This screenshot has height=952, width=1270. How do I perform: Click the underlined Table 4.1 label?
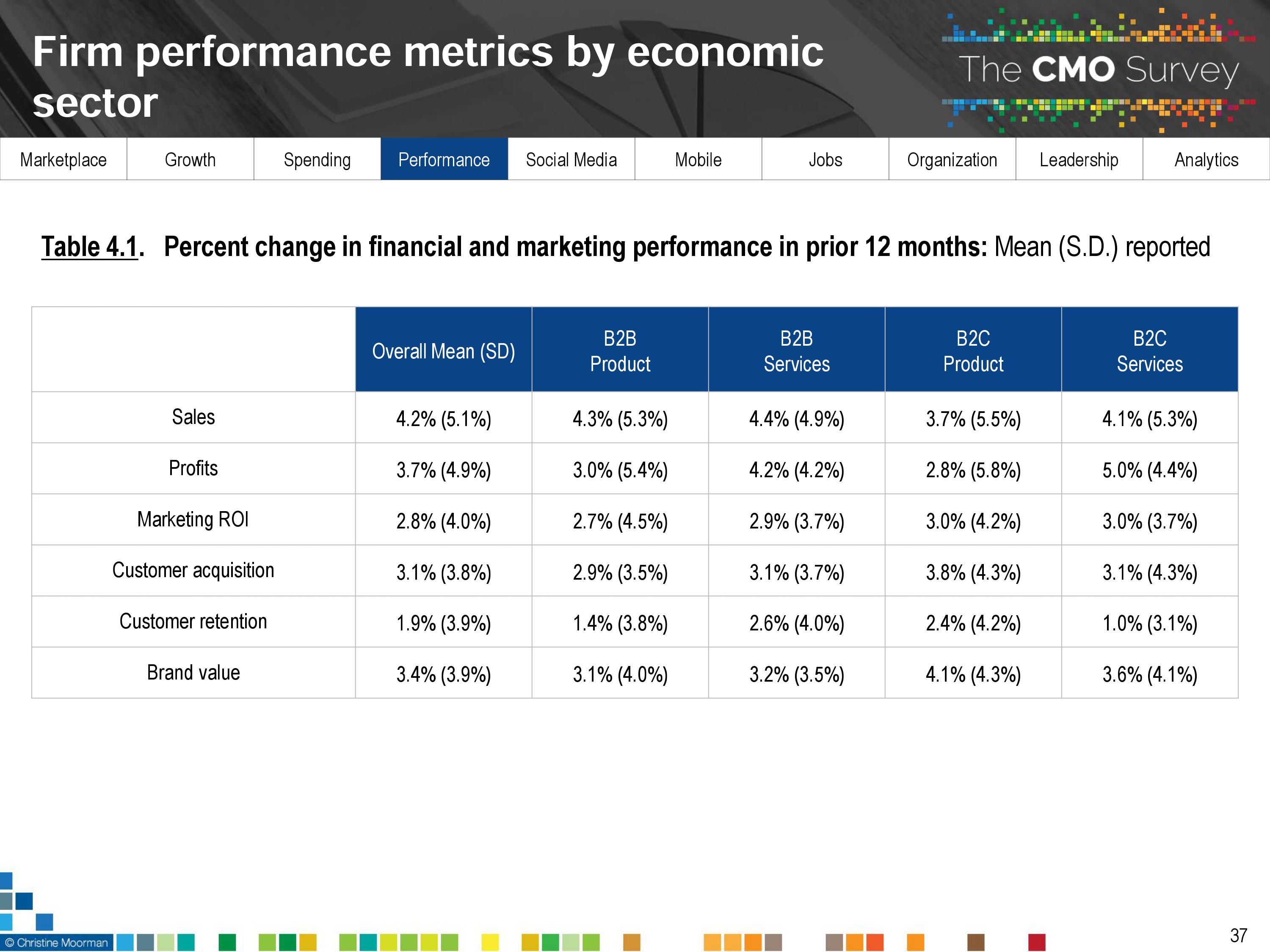[90, 248]
